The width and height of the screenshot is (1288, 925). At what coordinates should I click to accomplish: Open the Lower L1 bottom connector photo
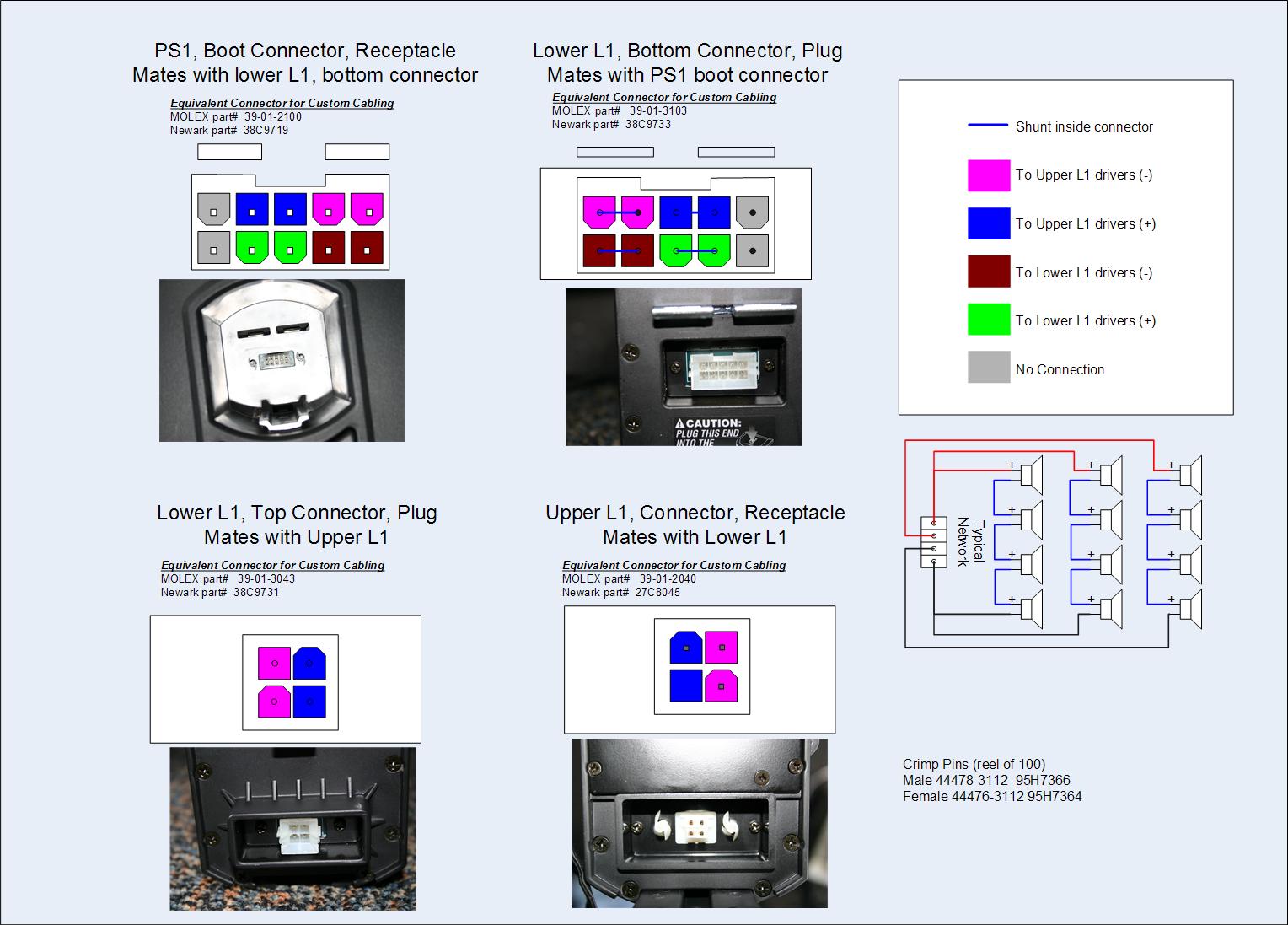pos(684,367)
